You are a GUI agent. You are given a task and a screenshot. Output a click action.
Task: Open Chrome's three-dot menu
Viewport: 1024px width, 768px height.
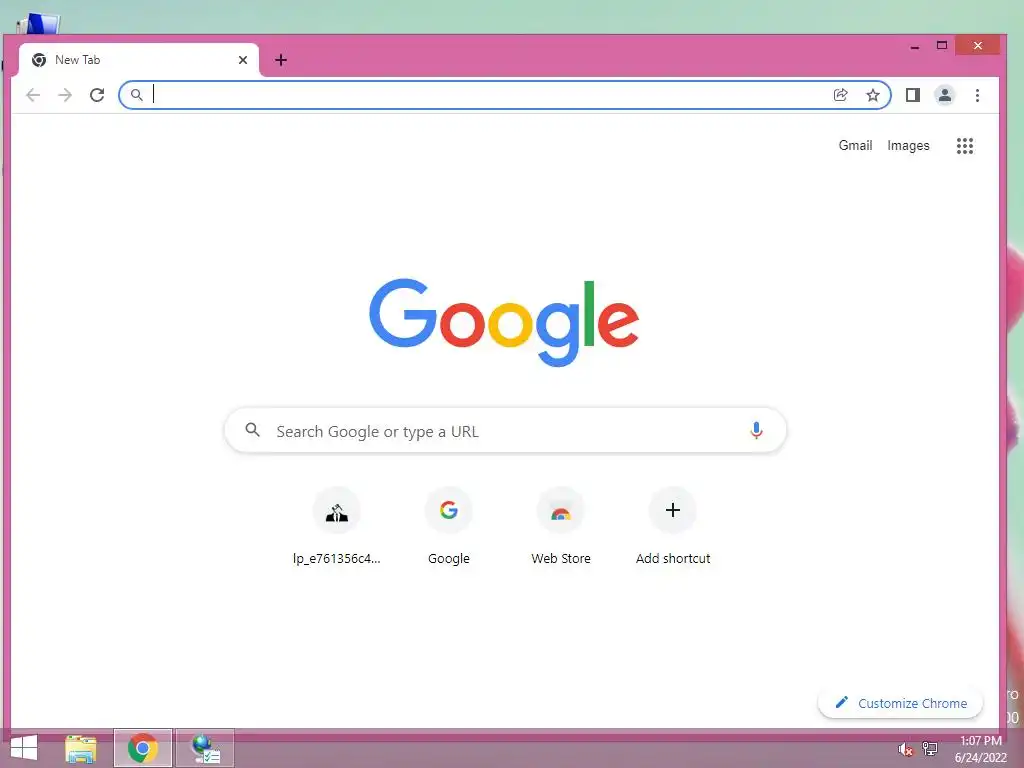tap(977, 95)
